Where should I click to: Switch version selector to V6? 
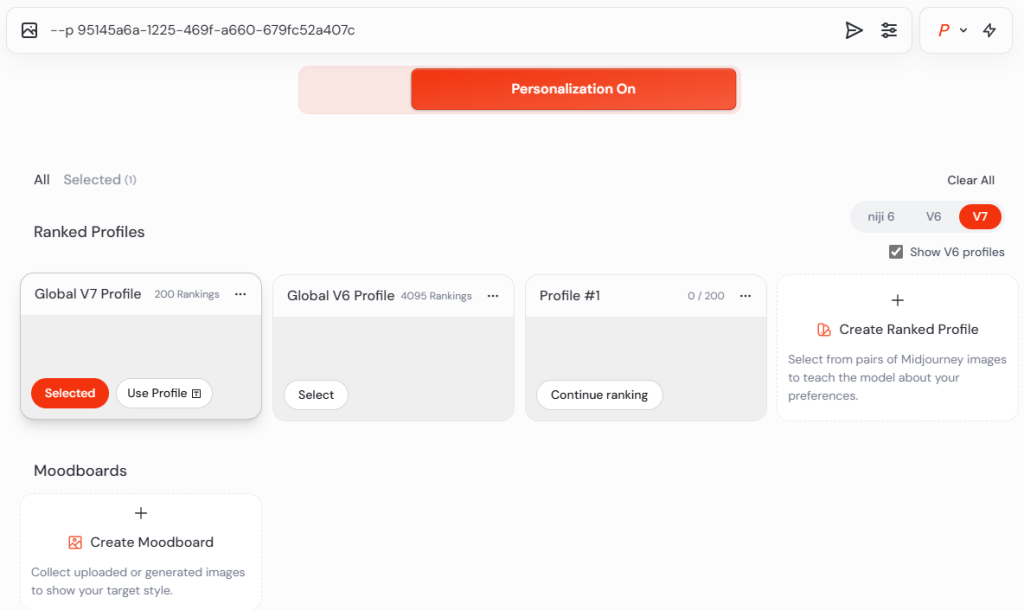click(933, 217)
